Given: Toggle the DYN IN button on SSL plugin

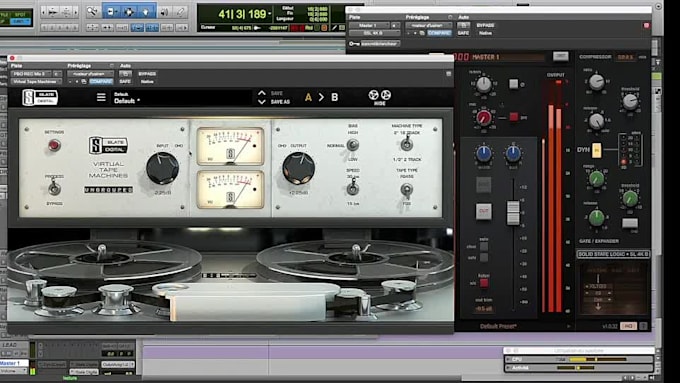Looking at the screenshot, I should [x=597, y=150].
